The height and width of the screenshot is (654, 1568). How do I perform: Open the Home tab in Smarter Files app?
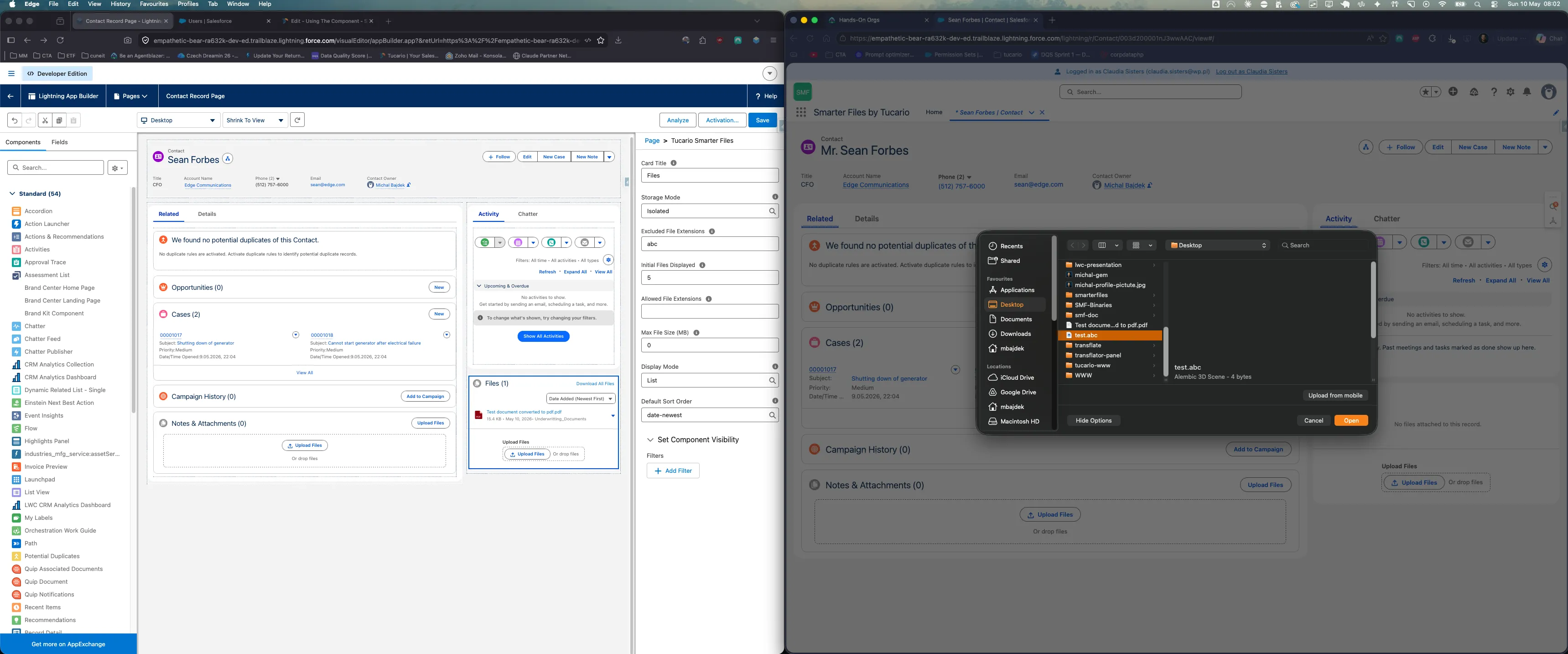(934, 112)
